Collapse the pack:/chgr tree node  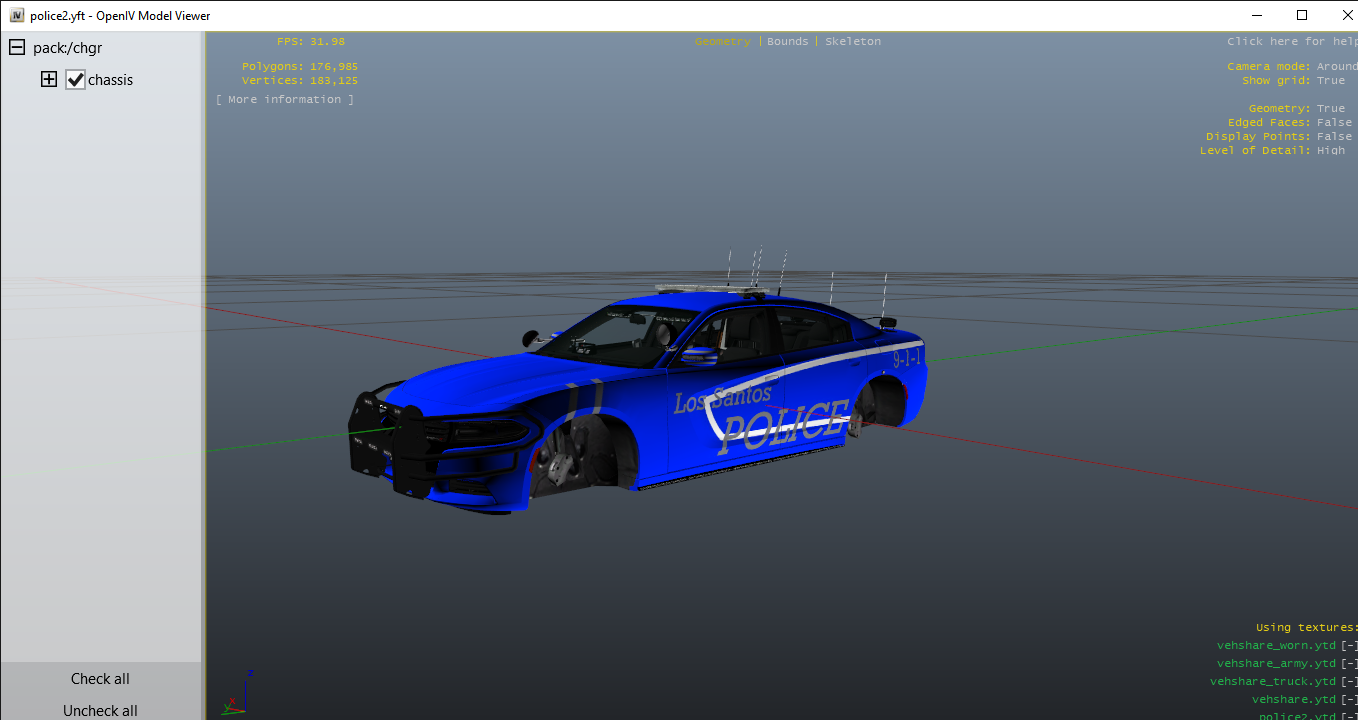(17, 48)
